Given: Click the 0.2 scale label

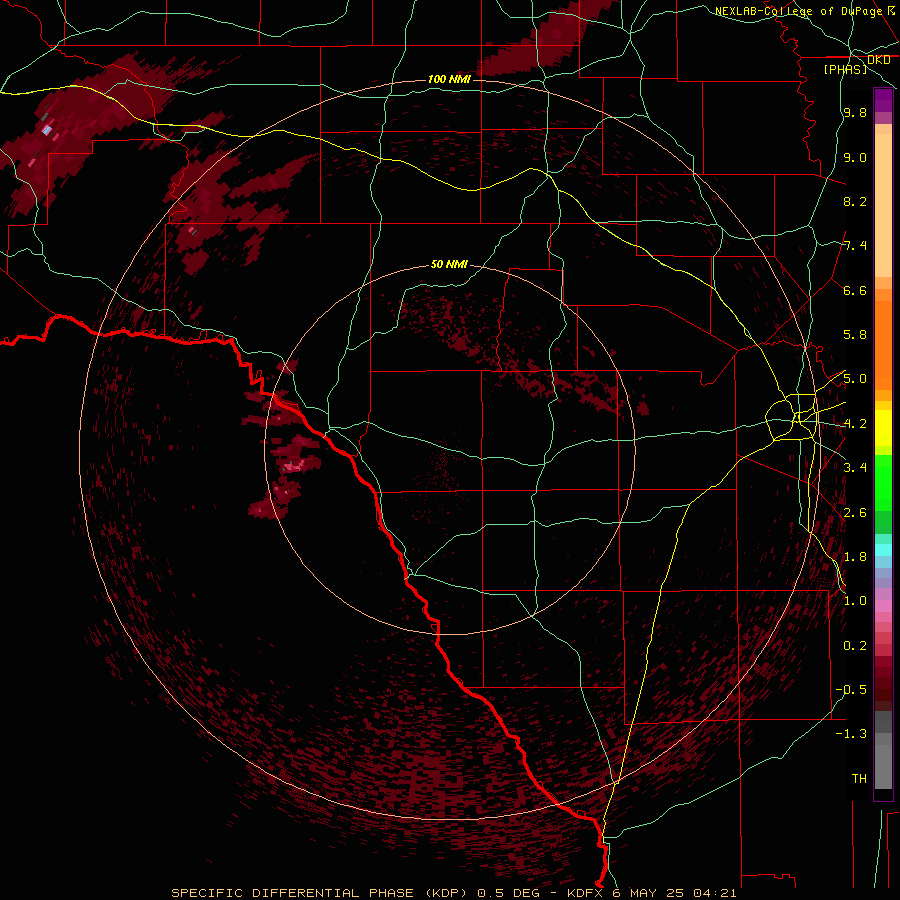Looking at the screenshot, I should point(855,646).
